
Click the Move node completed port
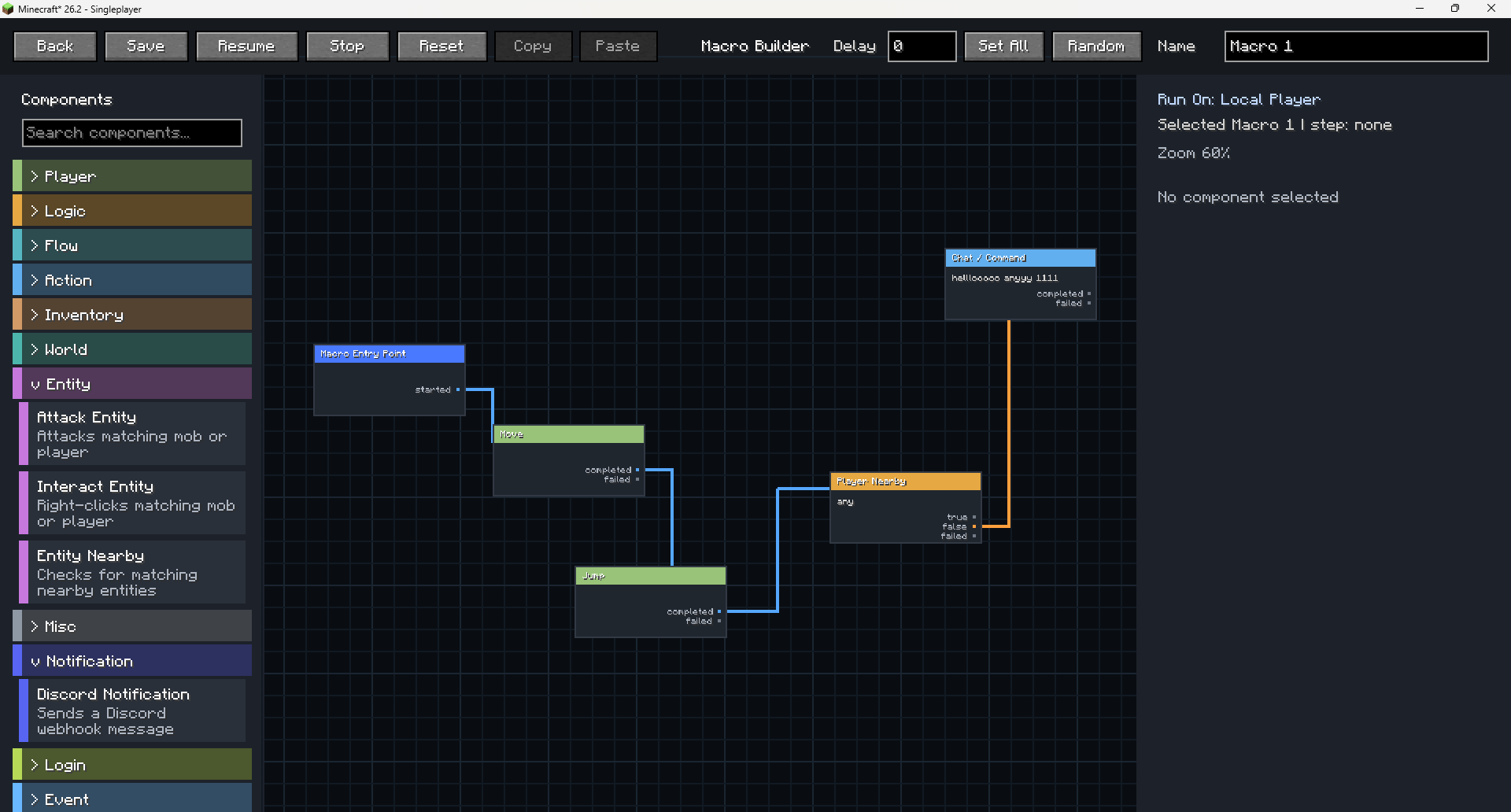[x=637, y=470]
